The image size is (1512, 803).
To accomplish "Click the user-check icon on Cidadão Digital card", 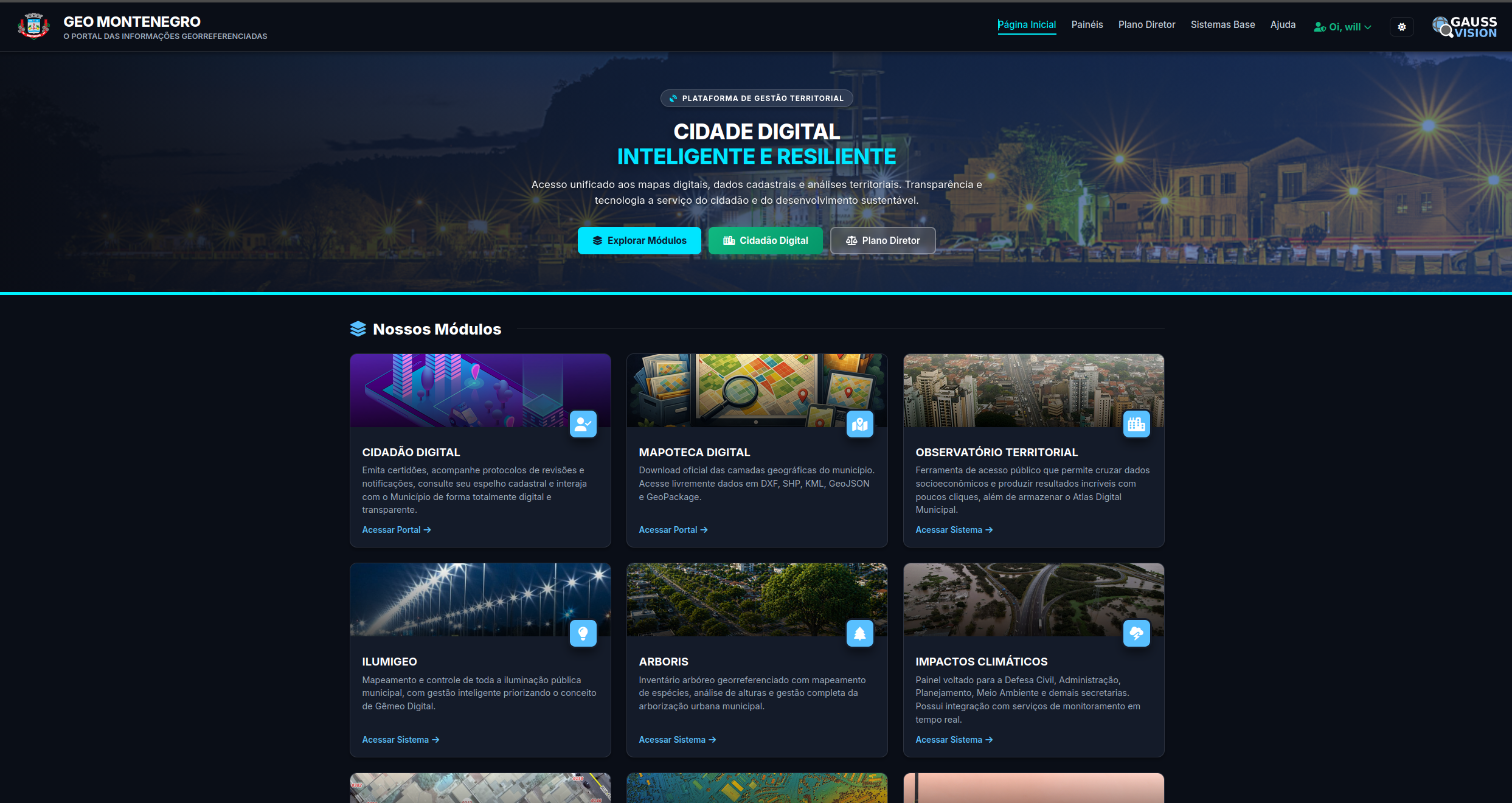I will 583,424.
